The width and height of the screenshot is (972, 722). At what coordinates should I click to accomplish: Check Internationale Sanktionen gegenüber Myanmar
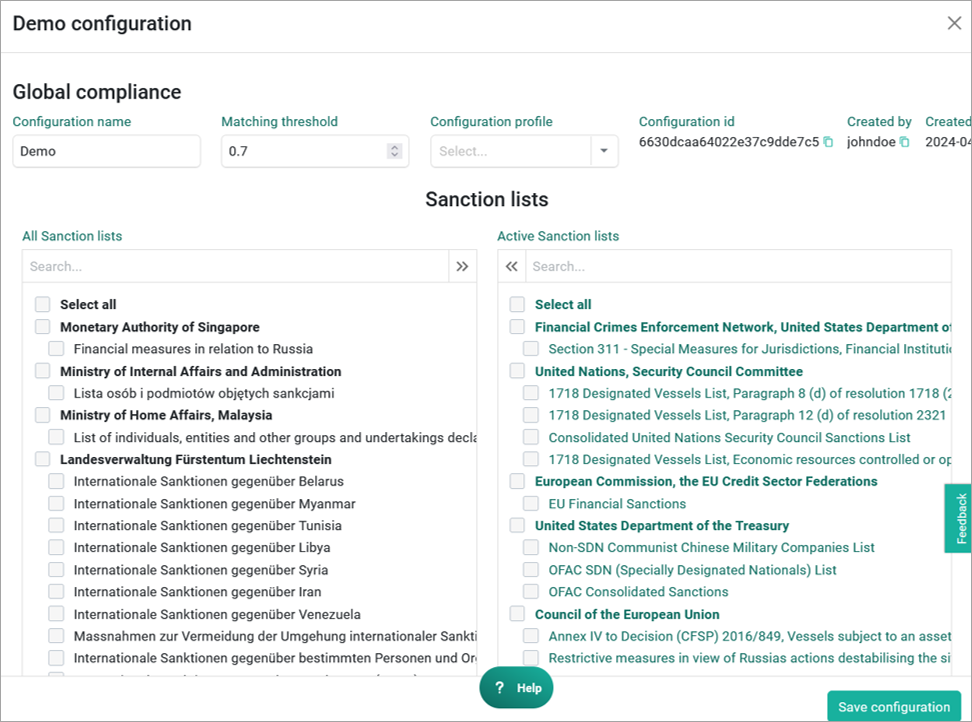56,503
